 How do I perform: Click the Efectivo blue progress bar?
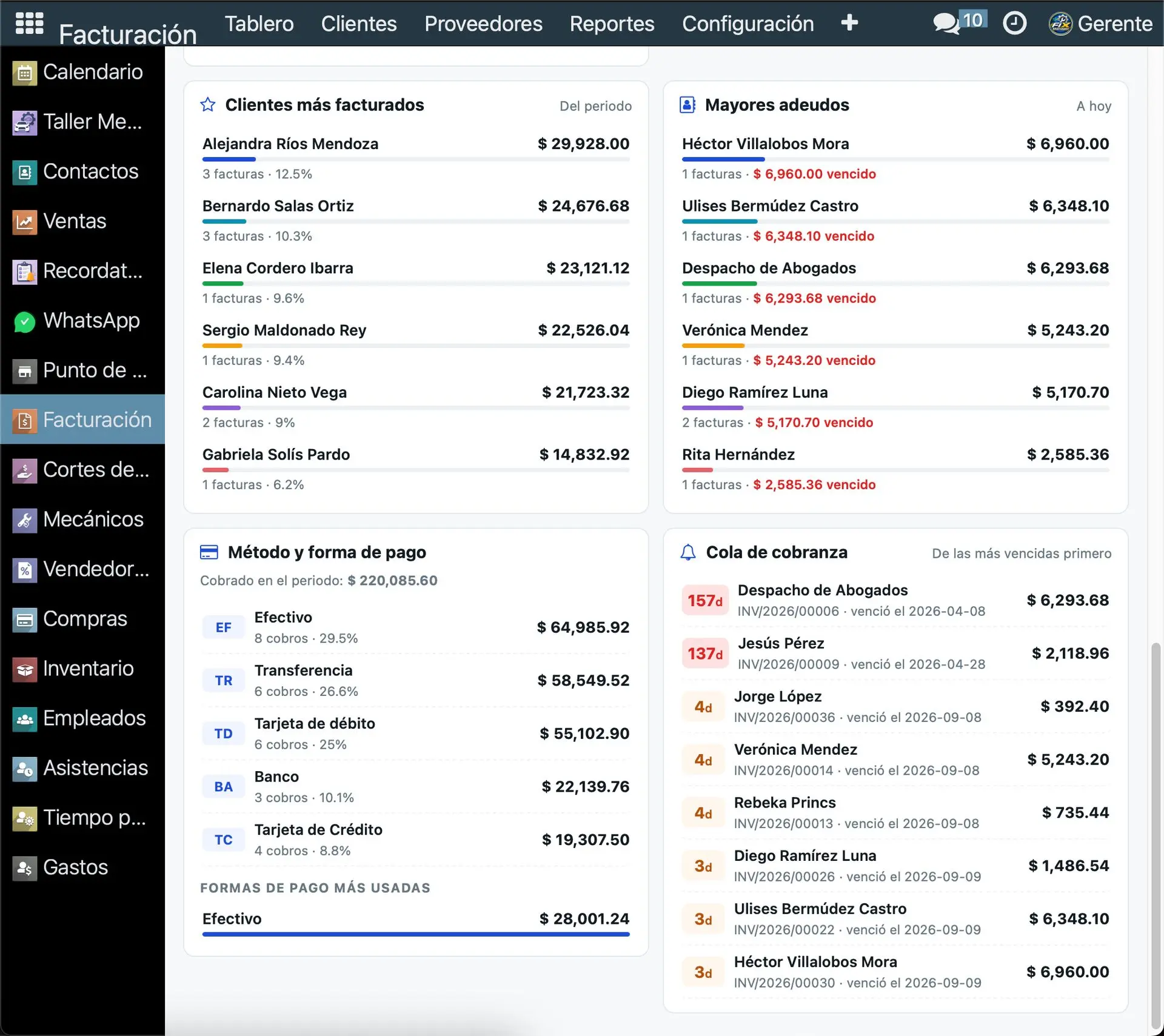416,934
